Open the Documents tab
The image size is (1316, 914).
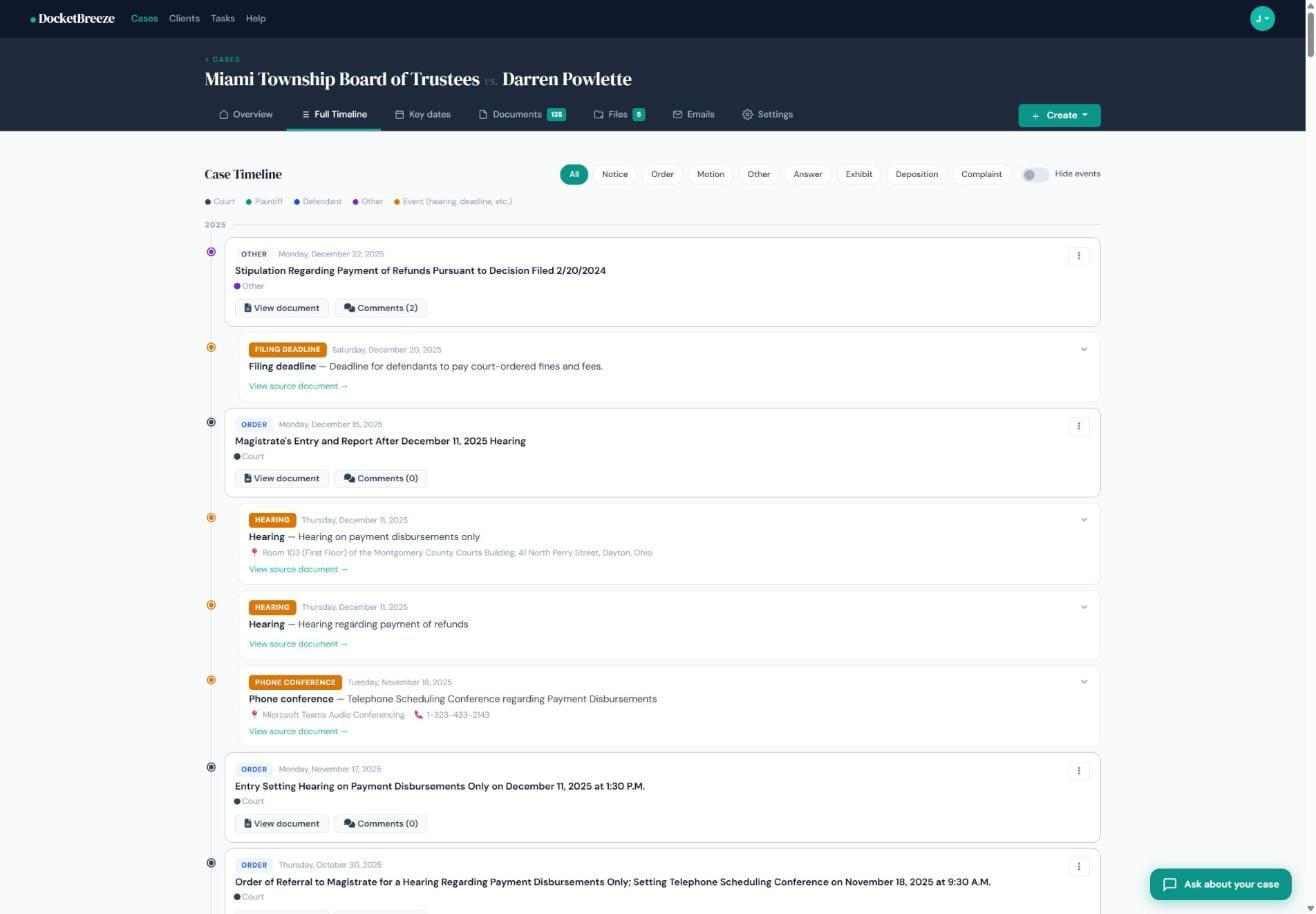[x=522, y=114]
